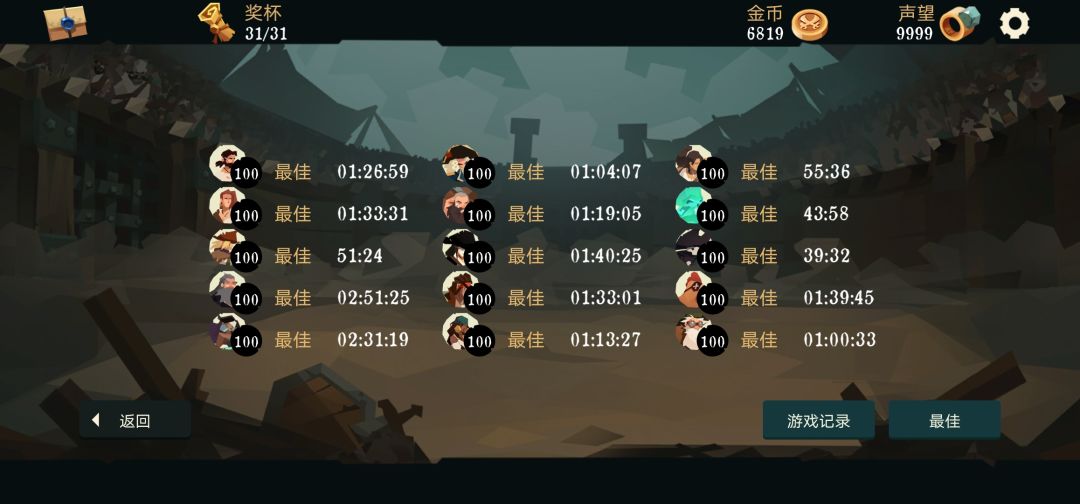The image size is (1080, 504).
Task: Select hero portrait with 01:26:59 time
Action: (x=227, y=163)
